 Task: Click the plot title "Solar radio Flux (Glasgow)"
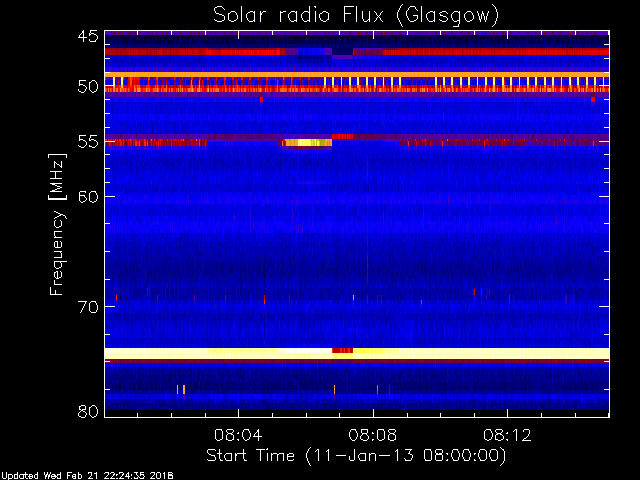pos(356,16)
